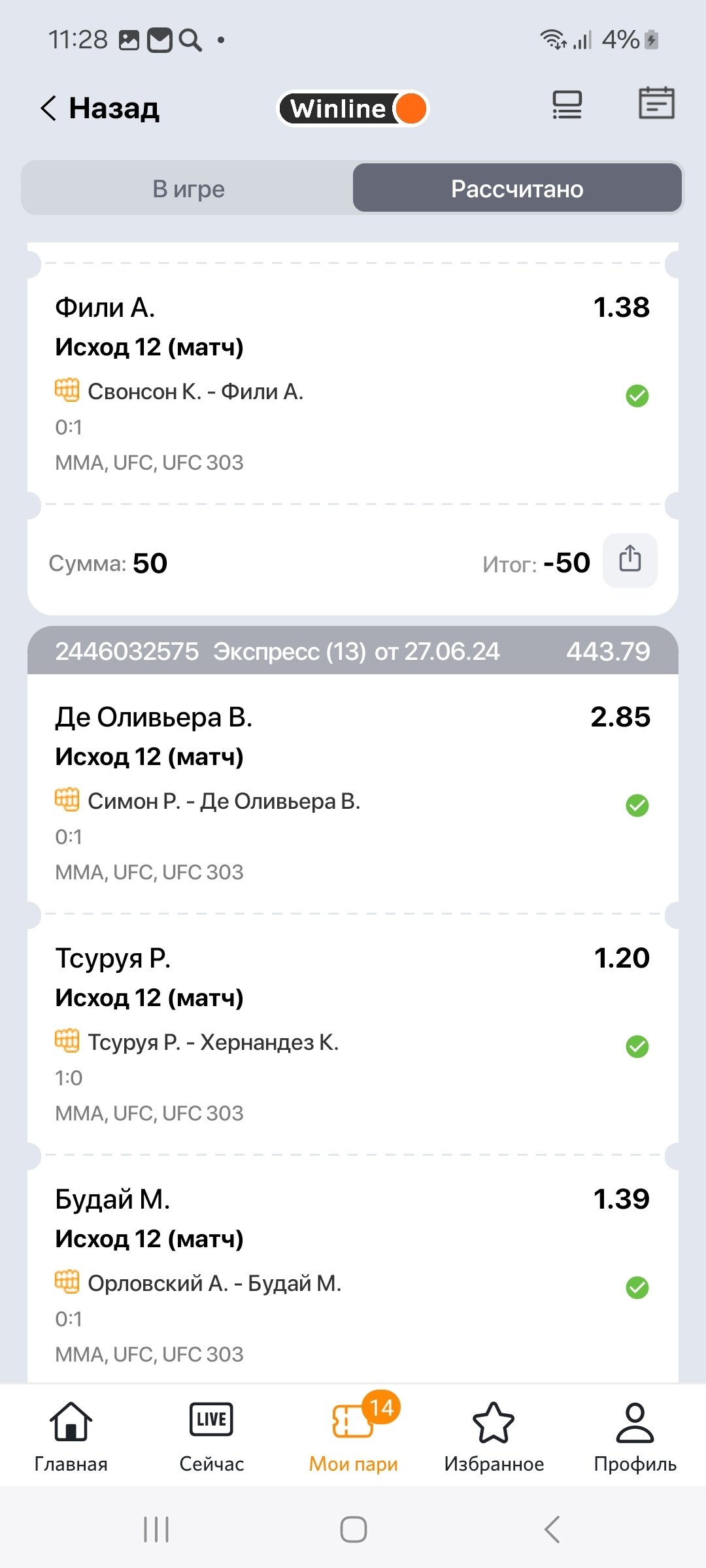Tap the Назад back arrow
This screenshot has width=706, height=1568.
50,108
